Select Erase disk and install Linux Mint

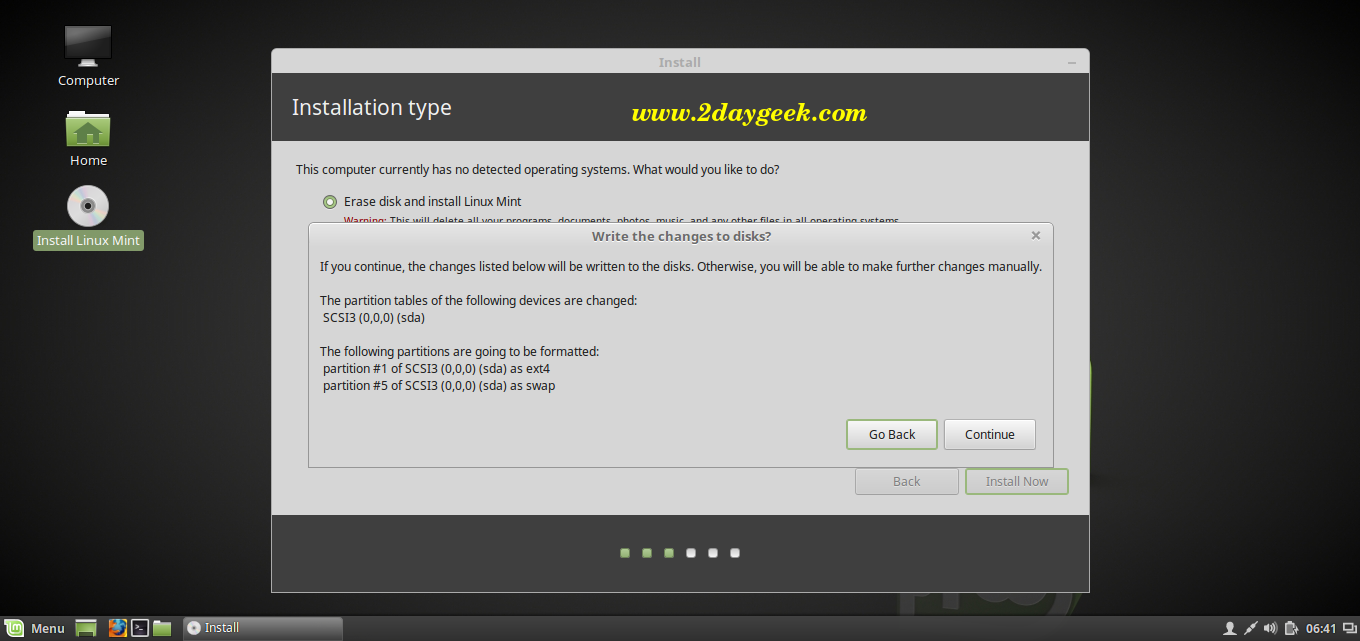pyautogui.click(x=330, y=201)
